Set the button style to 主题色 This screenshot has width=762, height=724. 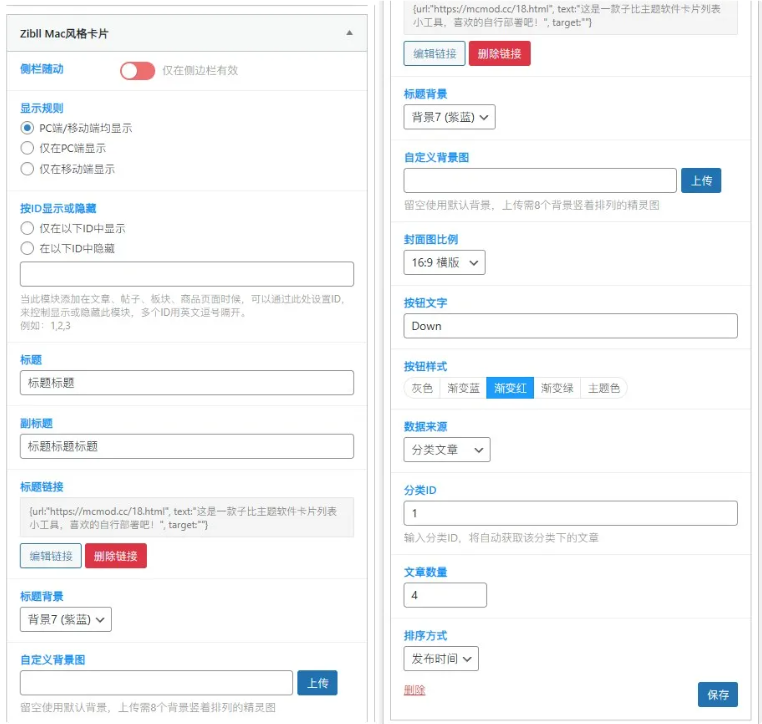click(x=604, y=388)
